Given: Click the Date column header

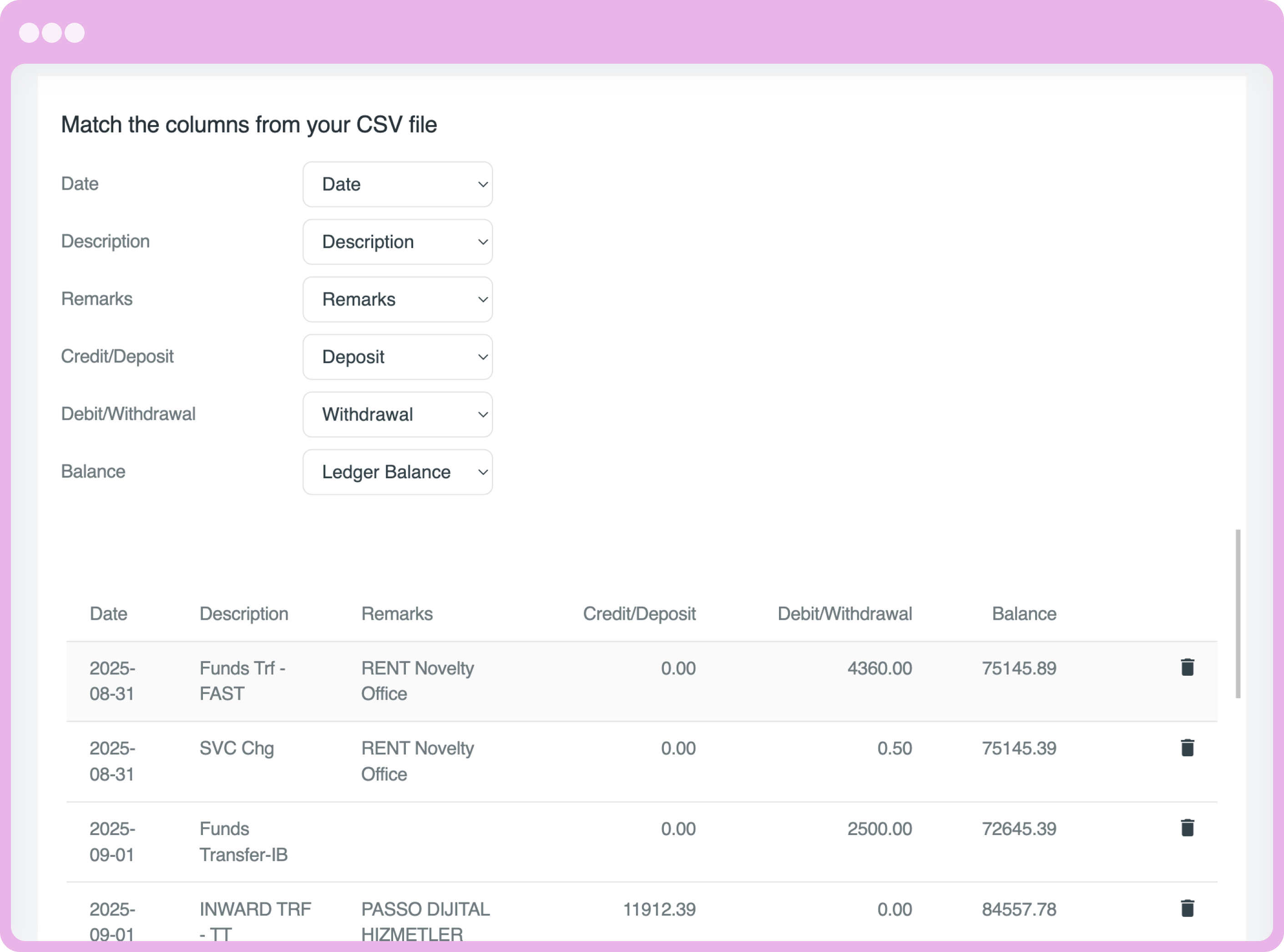Looking at the screenshot, I should (x=108, y=614).
